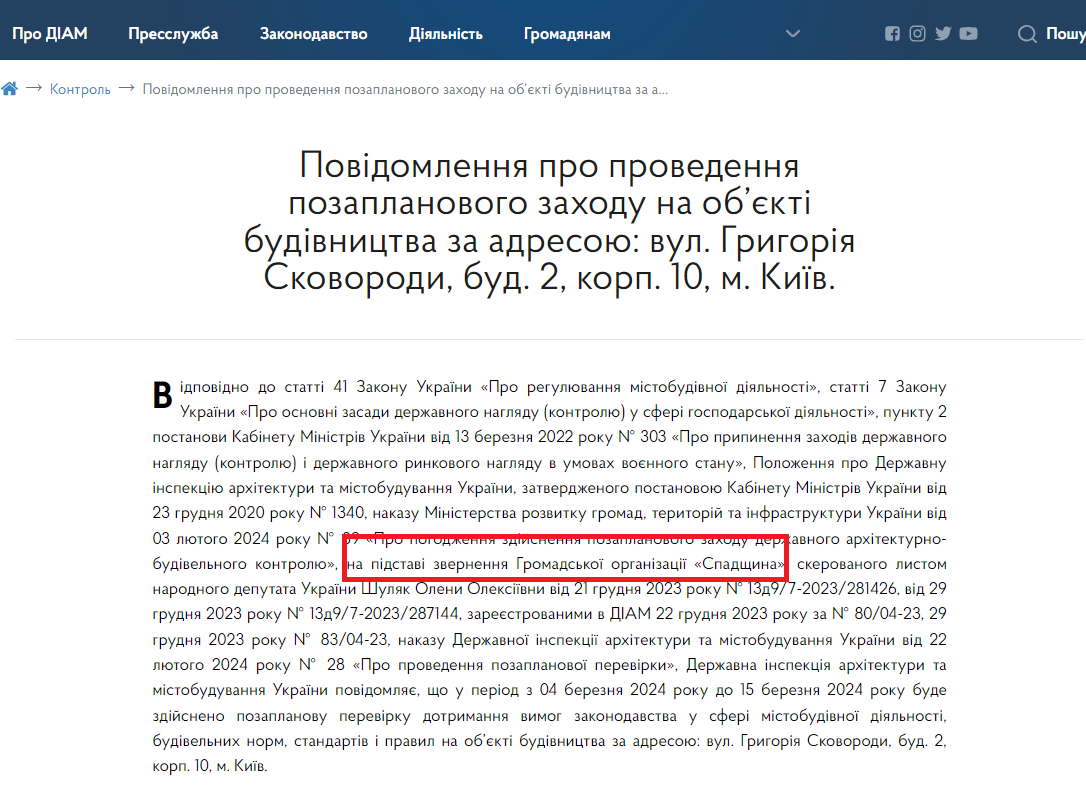This screenshot has height=805, width=1086.
Task: Click the main page heading about вул. Григорія Сковороди
Action: point(549,220)
